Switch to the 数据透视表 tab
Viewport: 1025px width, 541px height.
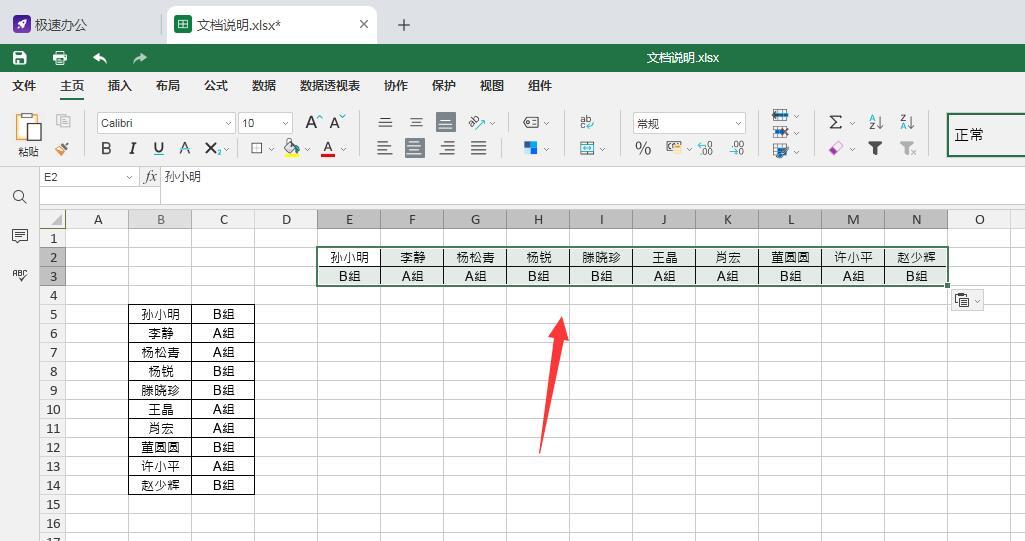click(330, 86)
